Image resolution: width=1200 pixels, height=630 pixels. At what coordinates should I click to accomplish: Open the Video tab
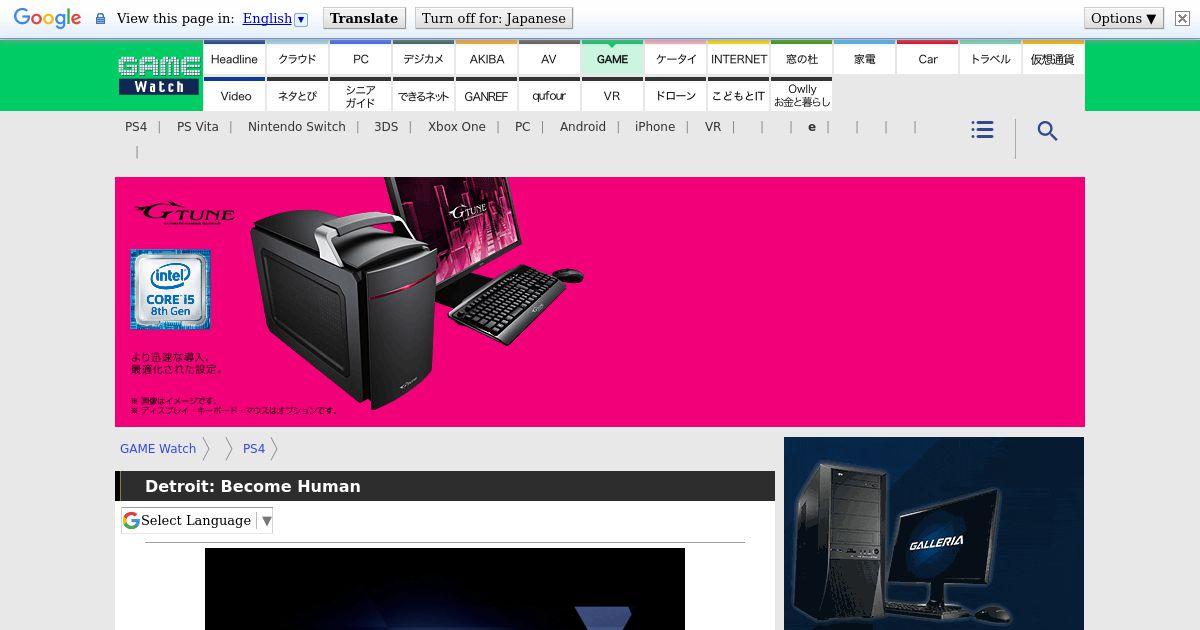tap(234, 95)
